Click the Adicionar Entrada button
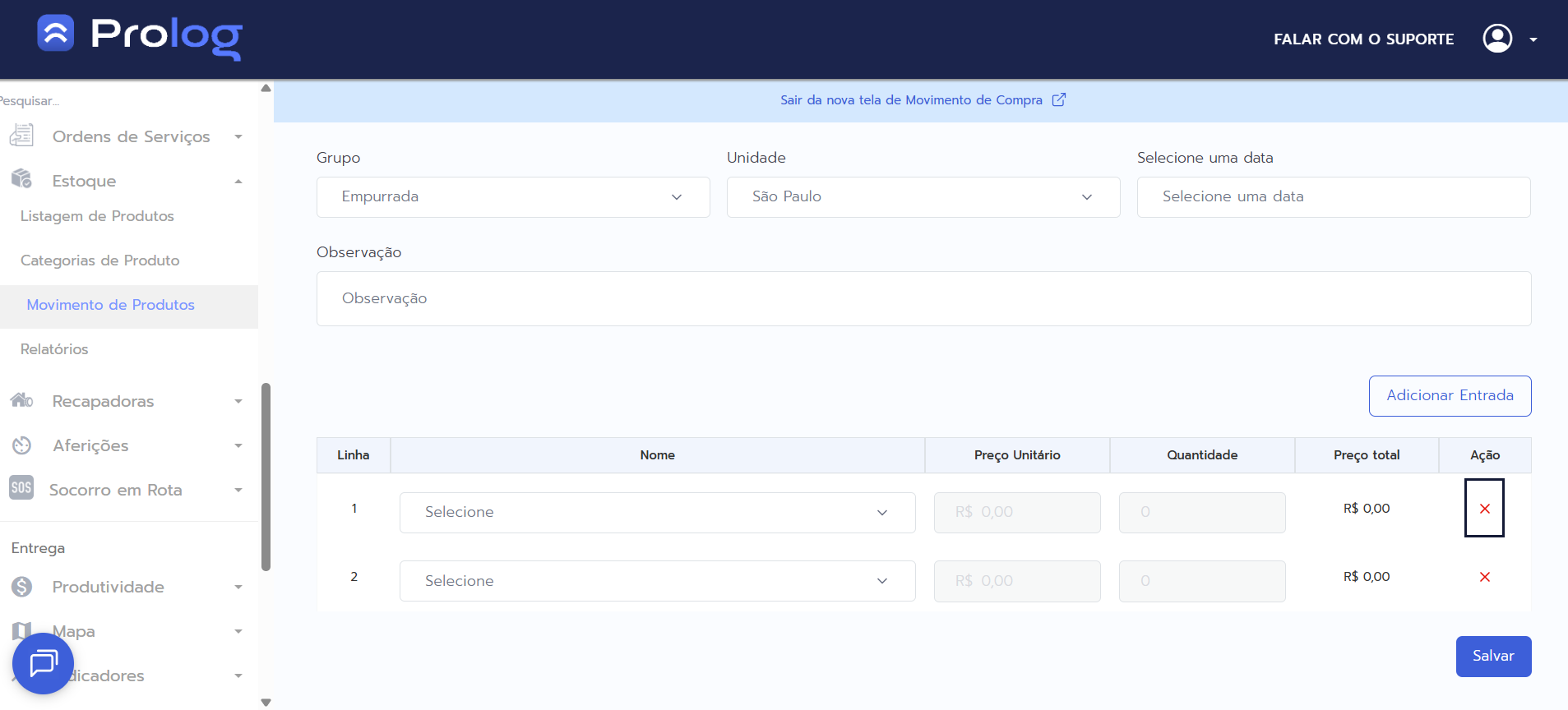 (1449, 396)
